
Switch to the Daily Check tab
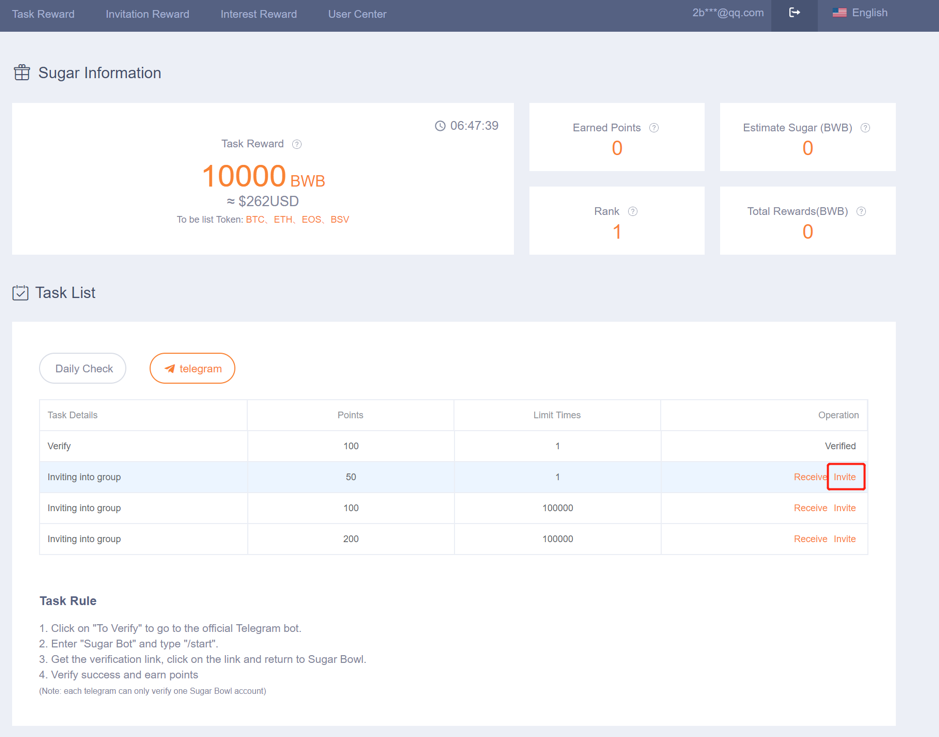pos(83,369)
